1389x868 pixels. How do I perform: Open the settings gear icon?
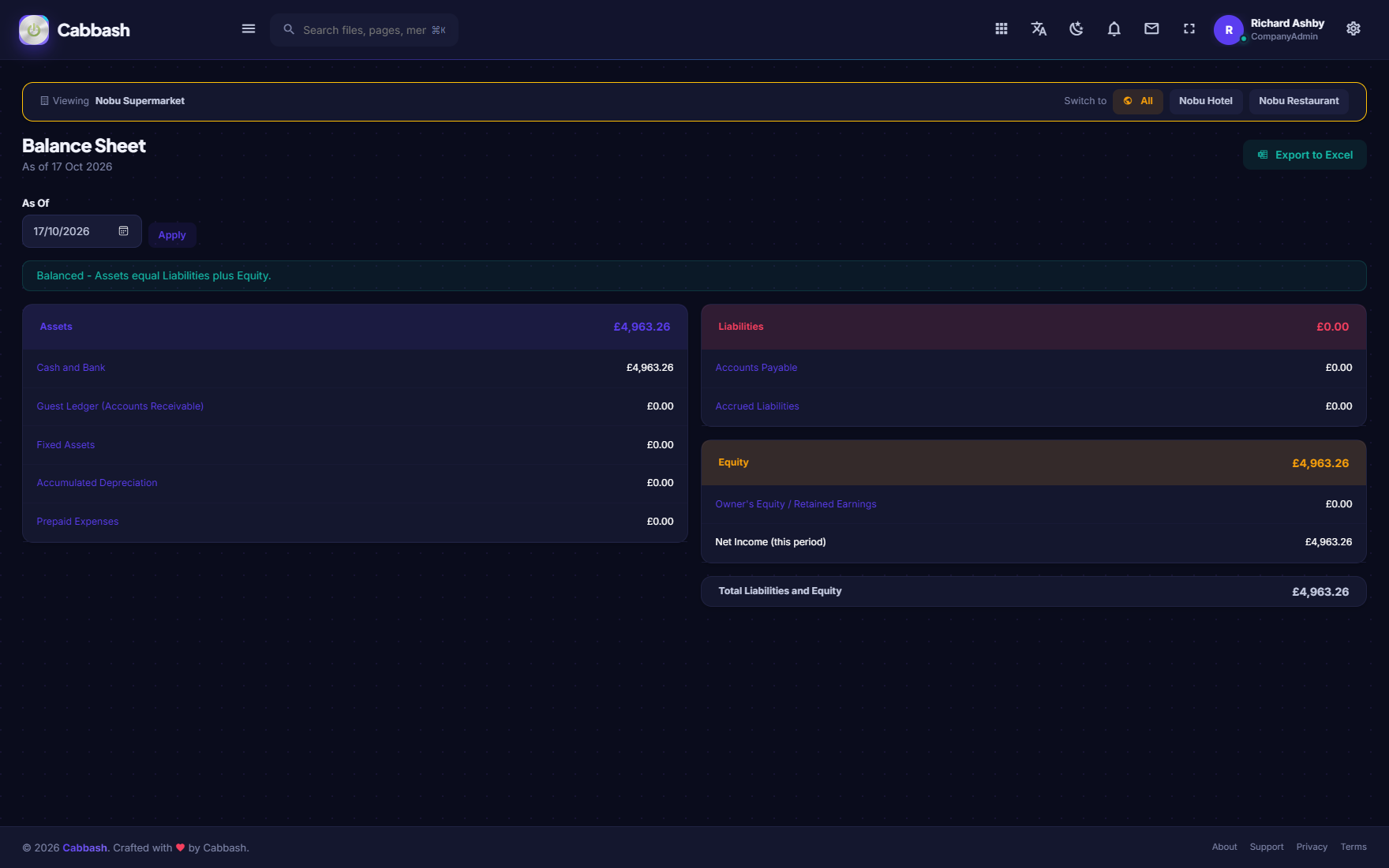(1353, 29)
